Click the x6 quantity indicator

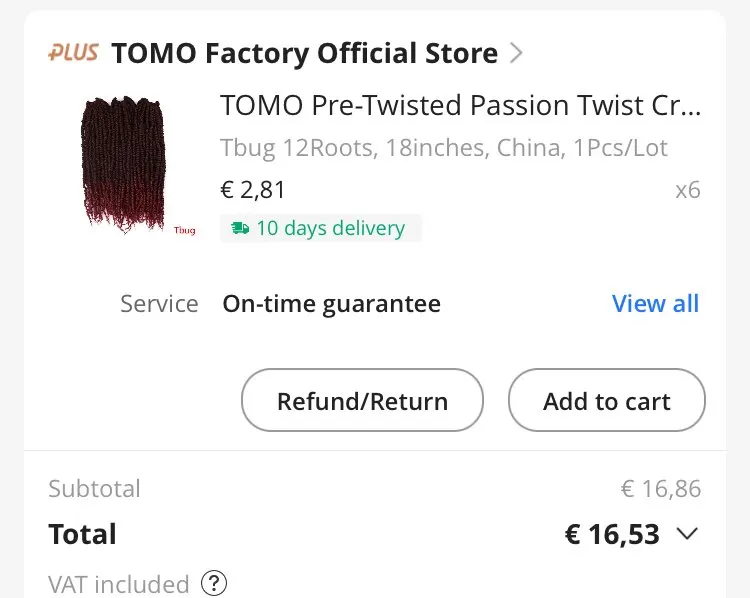(x=687, y=189)
